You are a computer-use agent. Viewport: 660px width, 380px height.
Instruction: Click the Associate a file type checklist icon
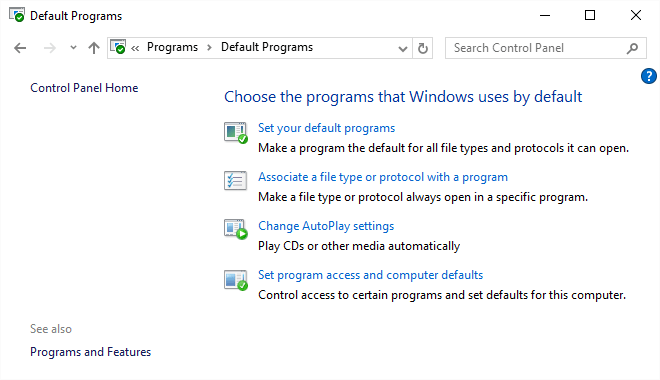(235, 181)
